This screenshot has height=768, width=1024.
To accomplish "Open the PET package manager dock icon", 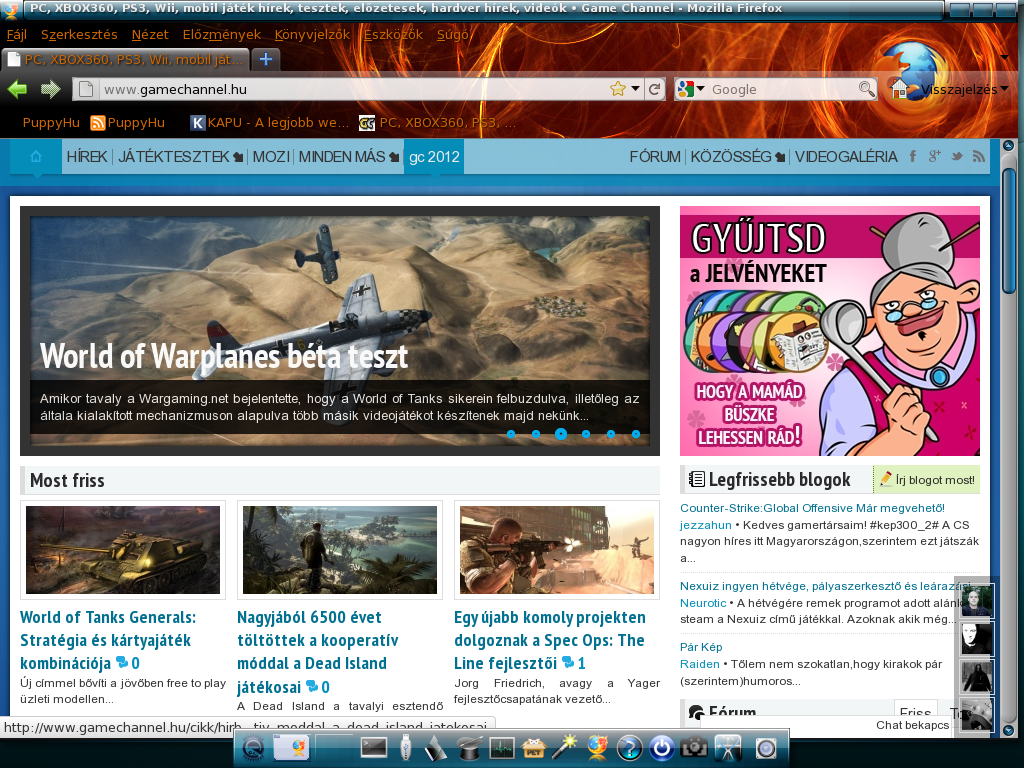I will (x=534, y=748).
